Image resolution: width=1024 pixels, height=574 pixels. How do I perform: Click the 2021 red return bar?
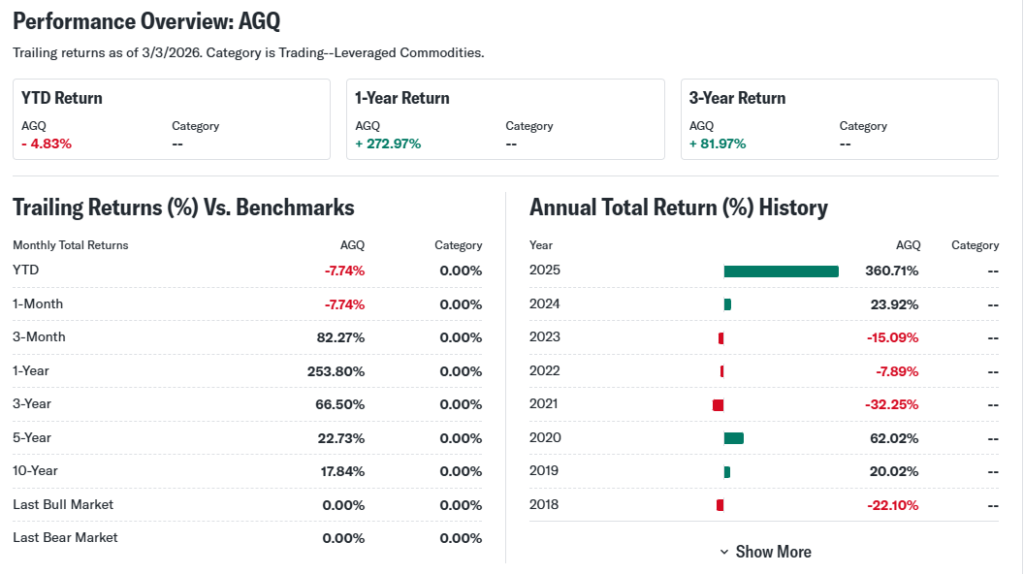click(718, 405)
